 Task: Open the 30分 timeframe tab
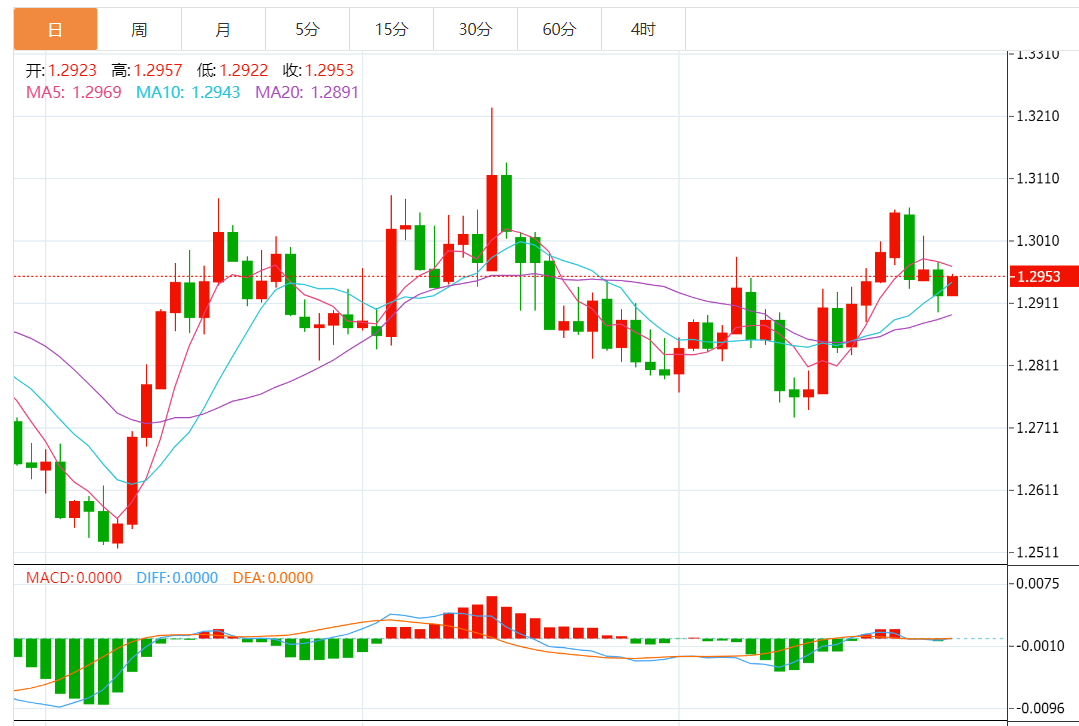476,30
